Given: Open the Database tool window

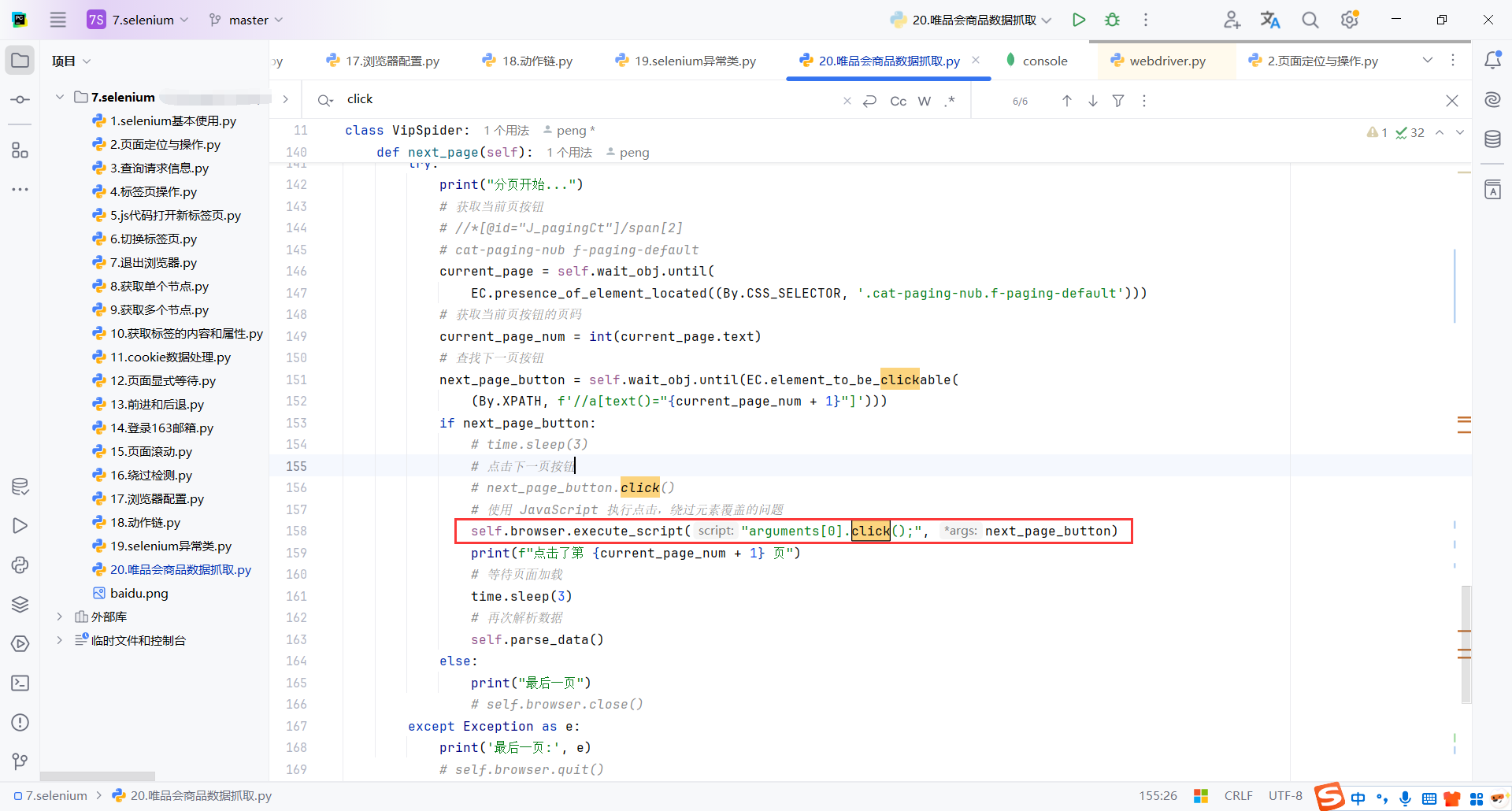Looking at the screenshot, I should (1492, 139).
